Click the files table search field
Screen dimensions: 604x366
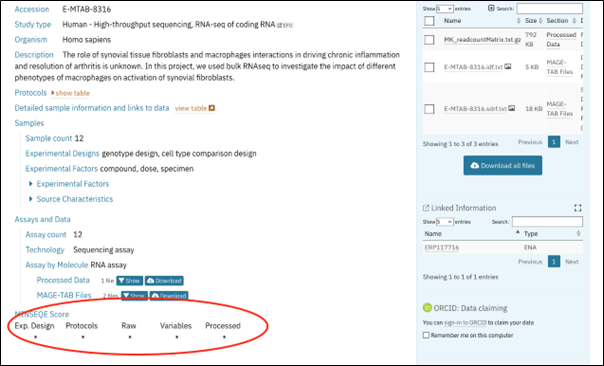549,8
